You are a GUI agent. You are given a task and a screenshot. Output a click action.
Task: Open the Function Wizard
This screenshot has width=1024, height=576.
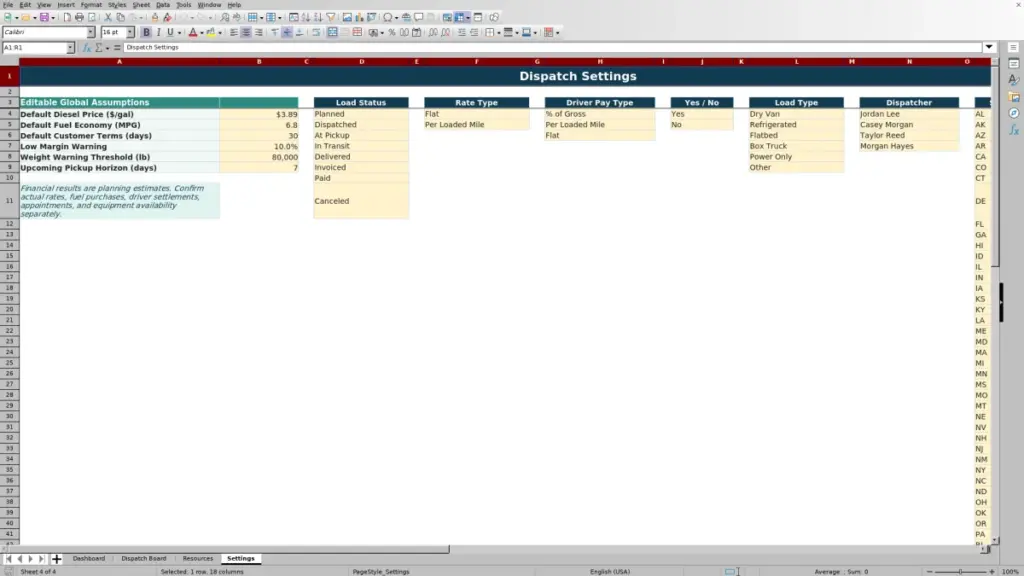coord(87,48)
